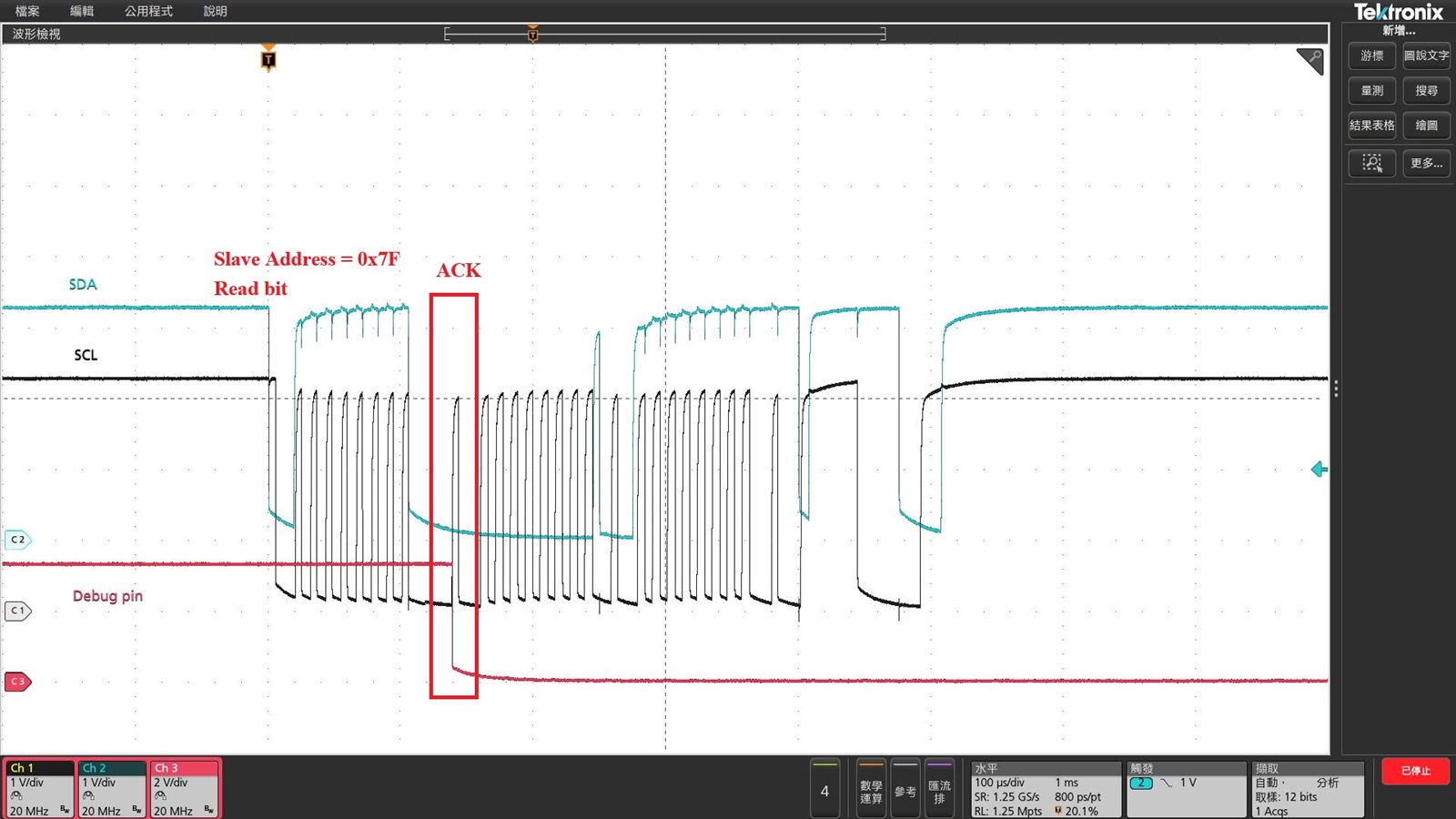Click the trigger marker in the overview bar

click(x=533, y=34)
